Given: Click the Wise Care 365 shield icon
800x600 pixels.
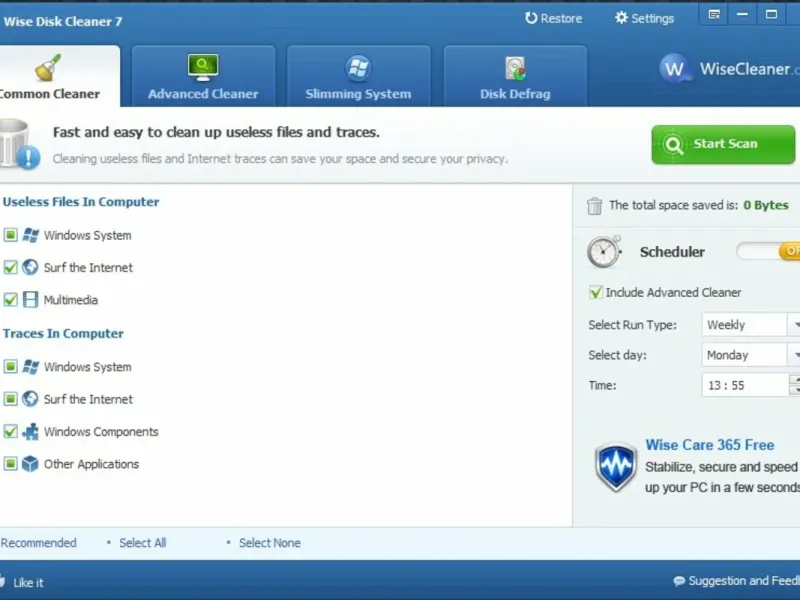Looking at the screenshot, I should pyautogui.click(x=616, y=466).
